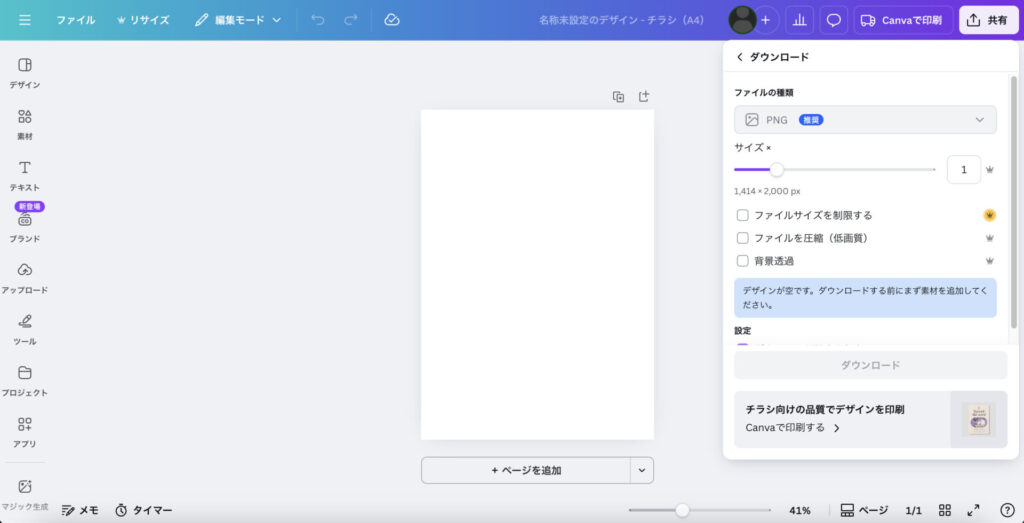Check ファイルを圧縮（低画質）option
This screenshot has width=1024, height=523.
click(x=743, y=238)
